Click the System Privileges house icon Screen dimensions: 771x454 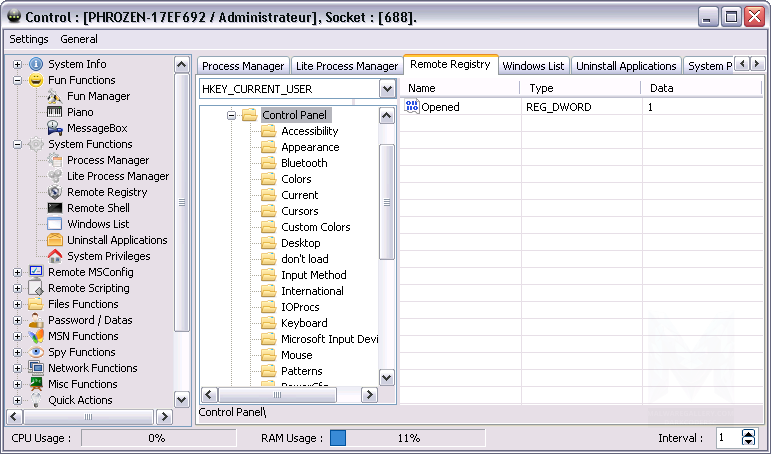pos(55,256)
